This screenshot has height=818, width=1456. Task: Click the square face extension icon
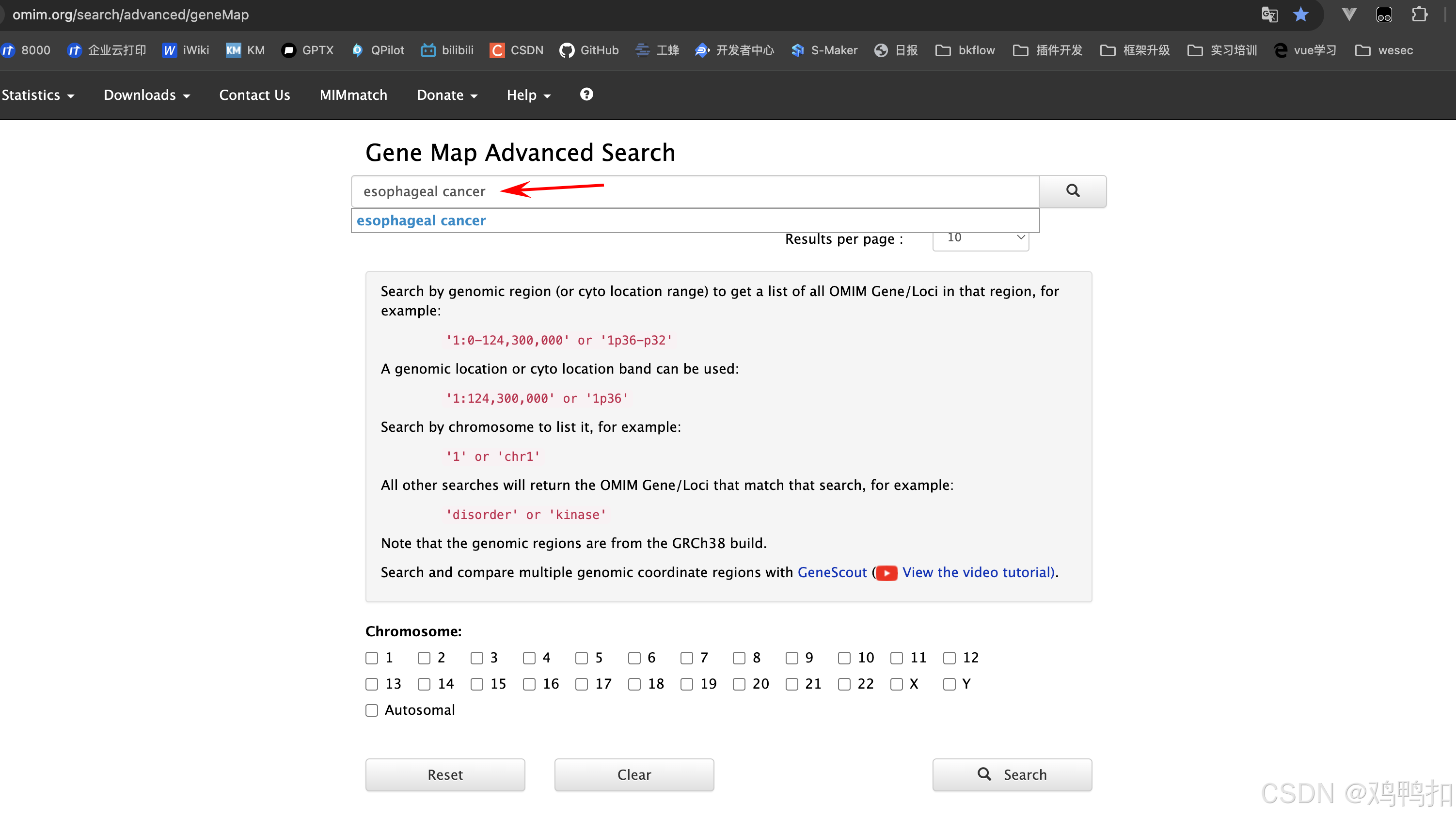click(1384, 14)
